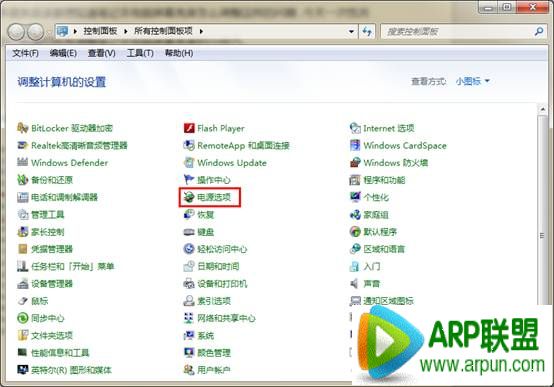554x387 pixels.
Task: Open the 帮助(H) menu
Action: click(x=179, y=53)
